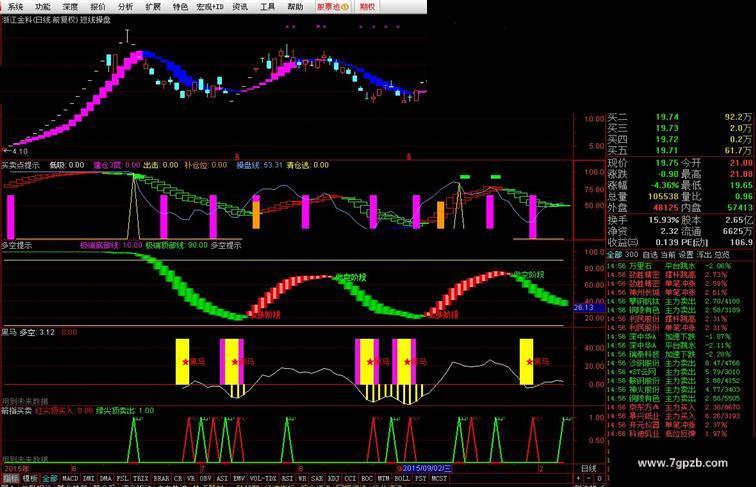Image resolution: width=756 pixels, height=487 pixels.
Task: Select the MCST indicator tab
Action: click(x=439, y=479)
